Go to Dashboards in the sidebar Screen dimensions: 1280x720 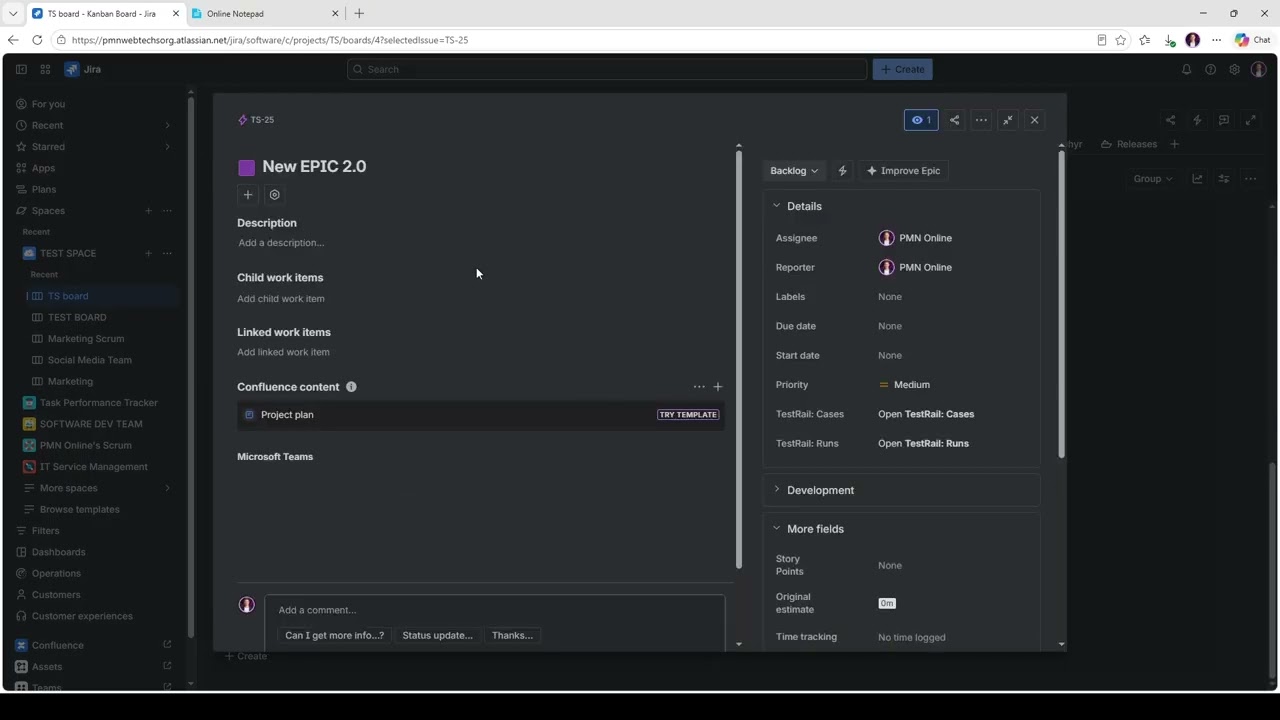(58, 552)
